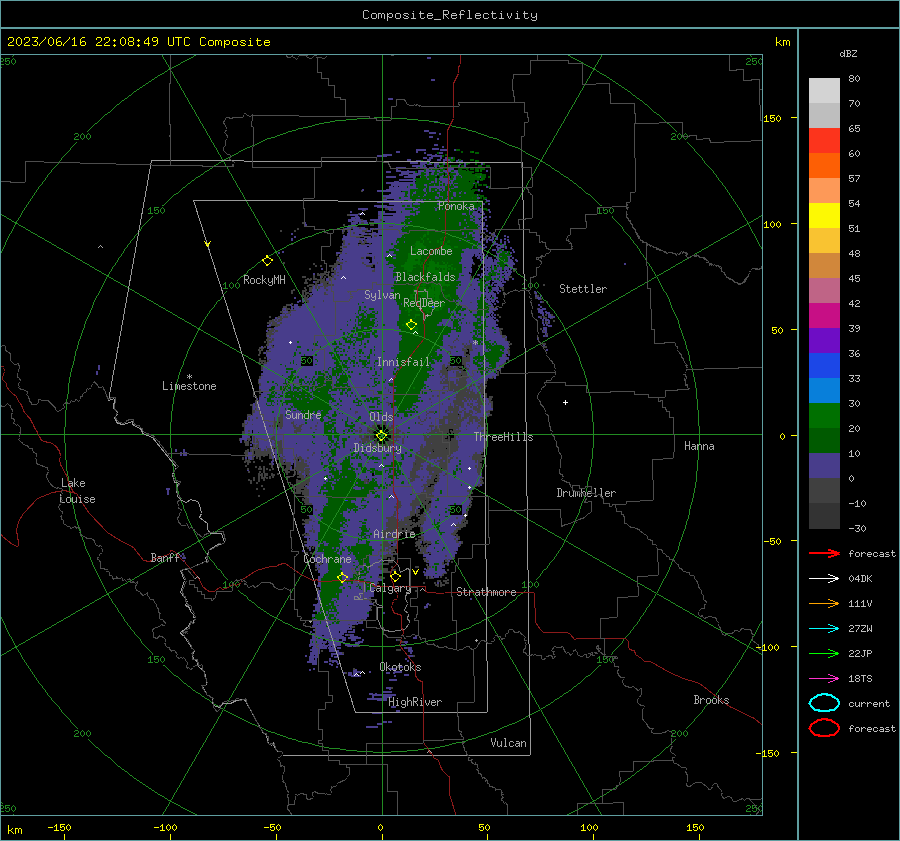This screenshot has height=841, width=900.
Task: Click the Strathmore label
Action: click(486, 592)
